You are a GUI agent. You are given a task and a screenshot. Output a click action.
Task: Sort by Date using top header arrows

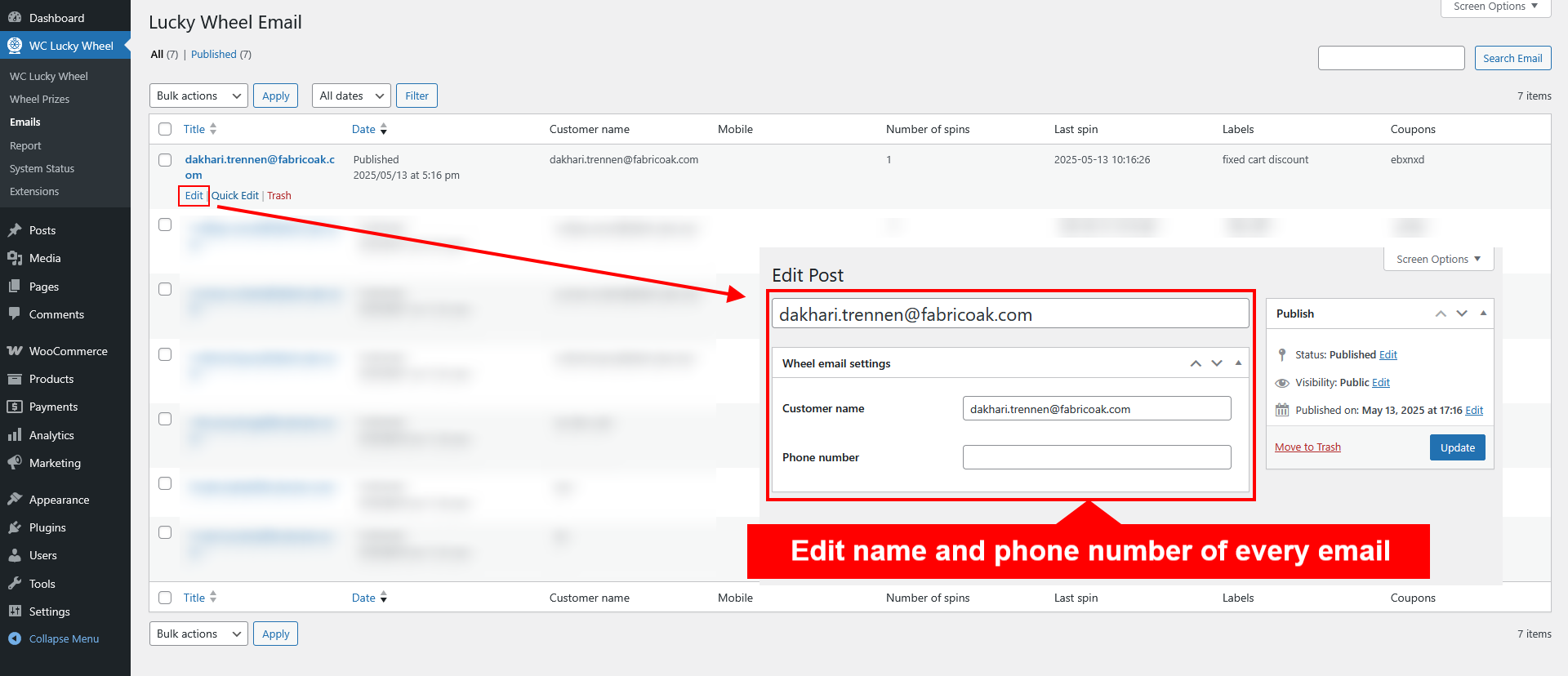(384, 129)
